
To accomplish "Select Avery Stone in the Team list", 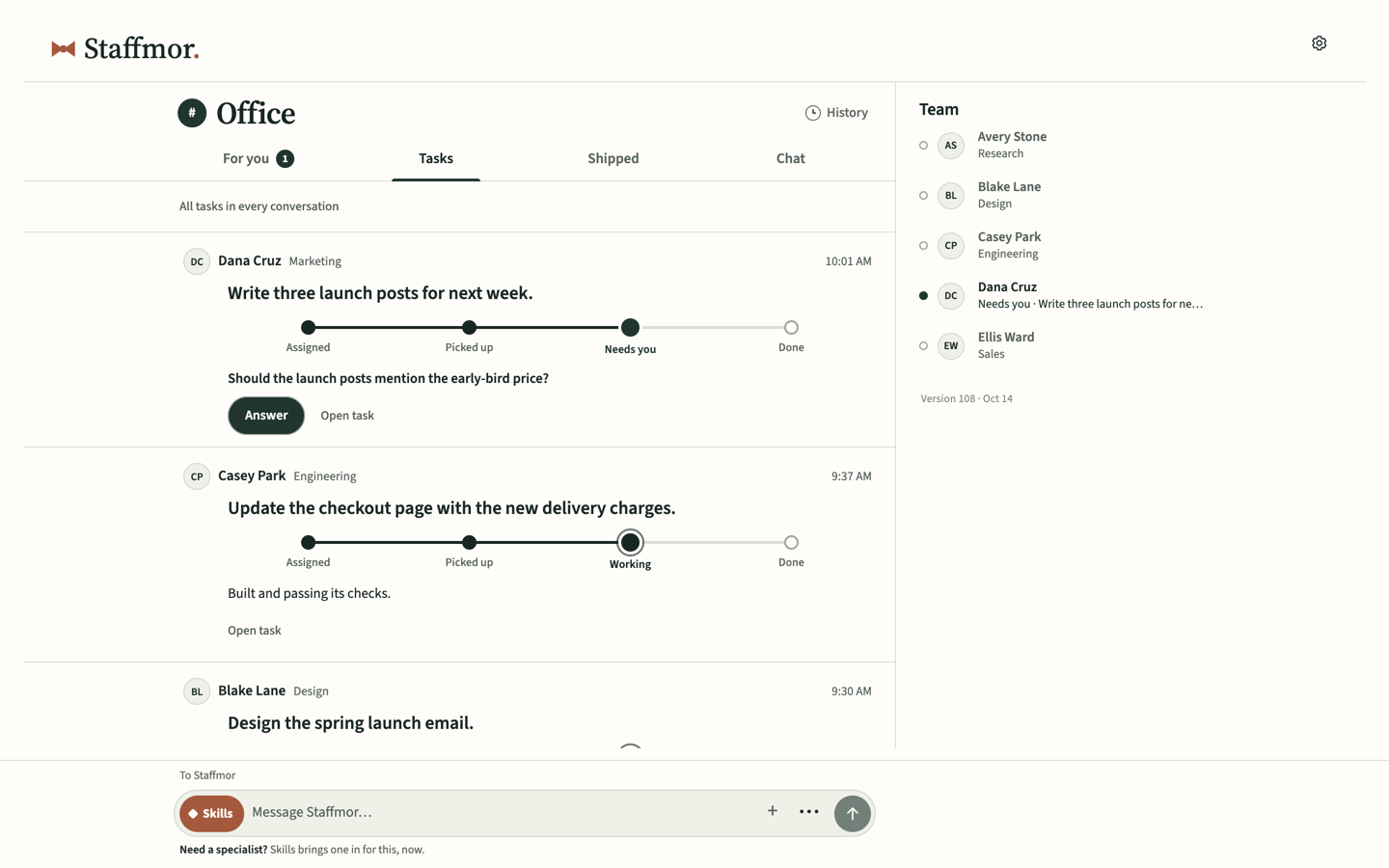I will 1063,146.
